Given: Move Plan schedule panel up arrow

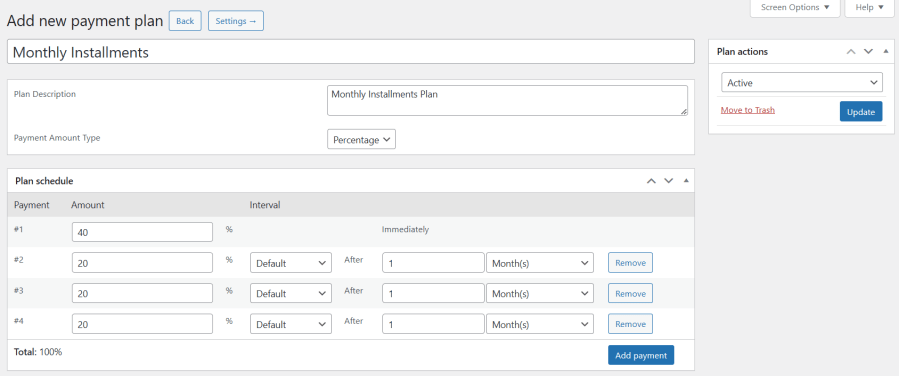Looking at the screenshot, I should point(651,181).
